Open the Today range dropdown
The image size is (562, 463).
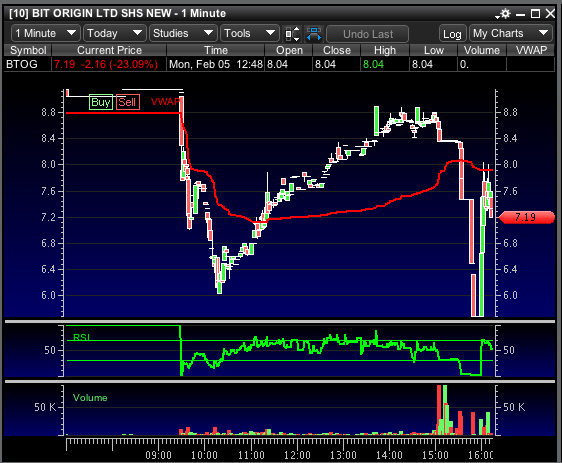[x=115, y=33]
